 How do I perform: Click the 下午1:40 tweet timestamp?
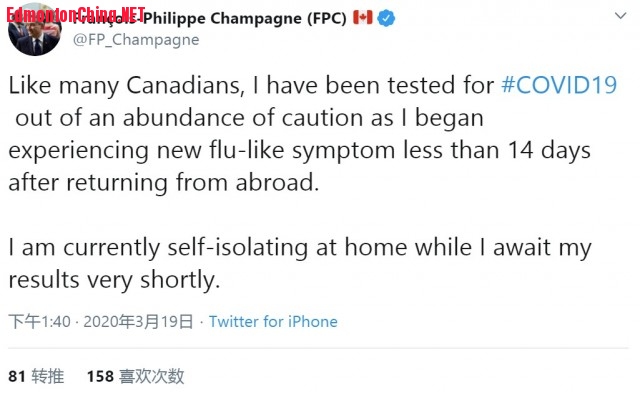(x=40, y=322)
